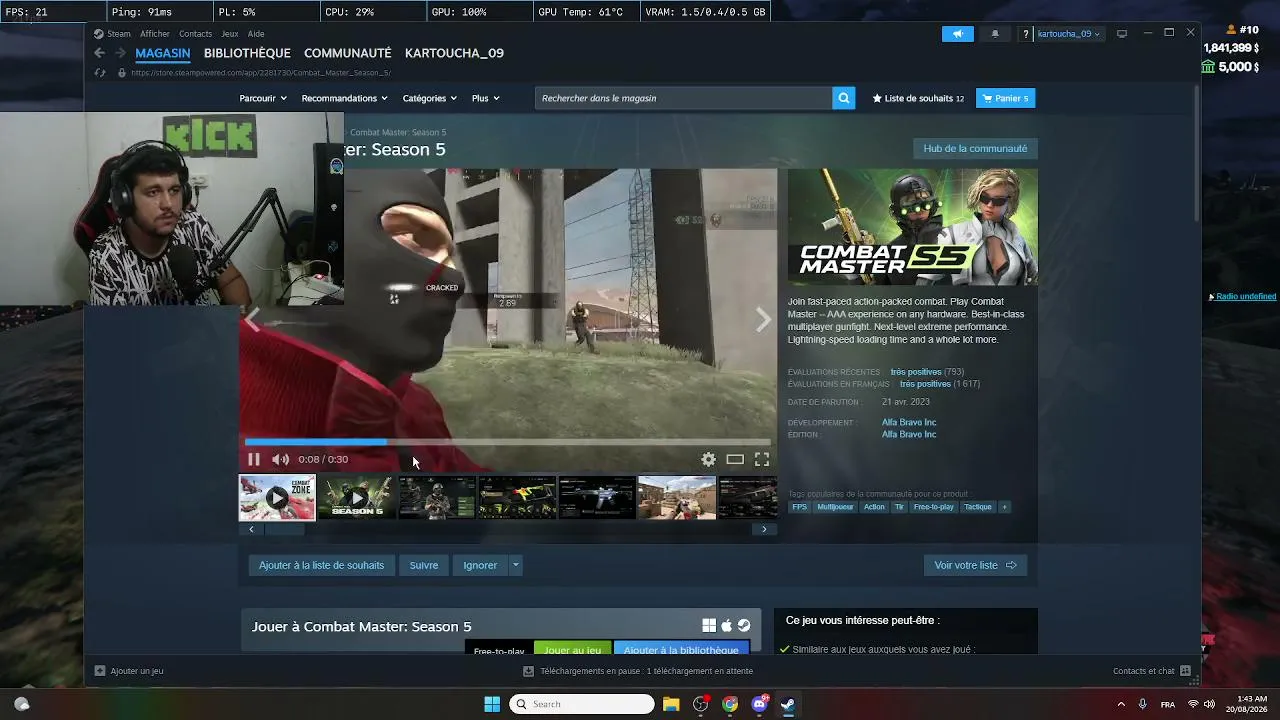Click the Ignorer button
Screen dimensions: 1280x720
click(x=480, y=565)
